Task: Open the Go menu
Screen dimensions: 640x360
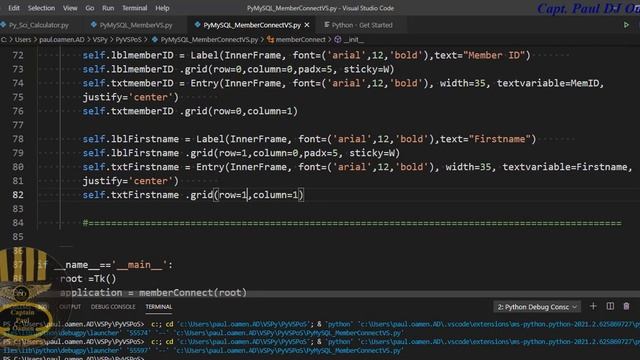Action: (90, 8)
